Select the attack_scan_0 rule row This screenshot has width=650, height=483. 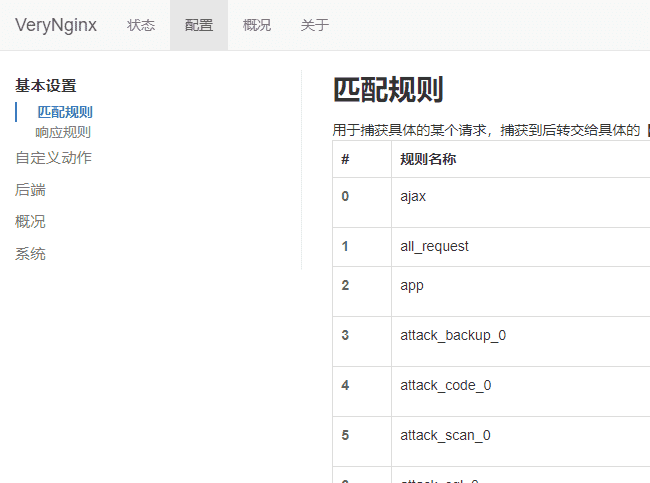pyautogui.click(x=491, y=442)
